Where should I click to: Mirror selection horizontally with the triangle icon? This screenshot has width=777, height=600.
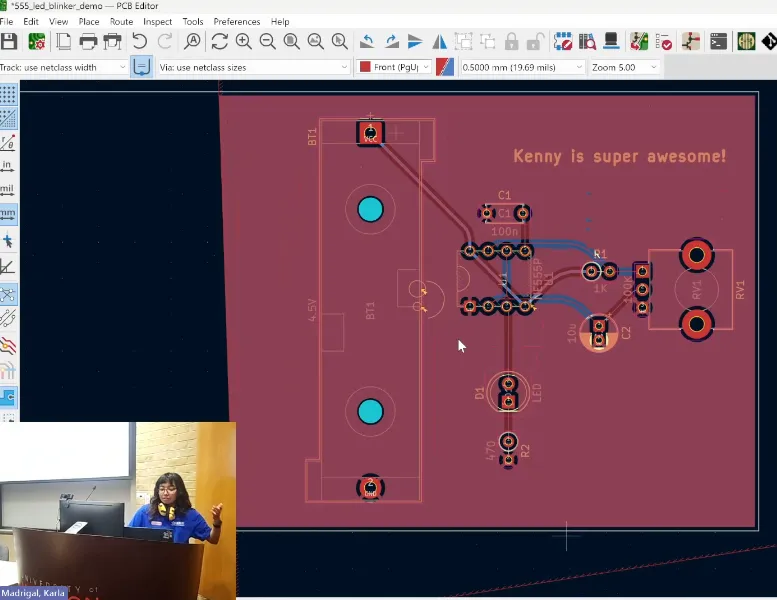point(439,42)
